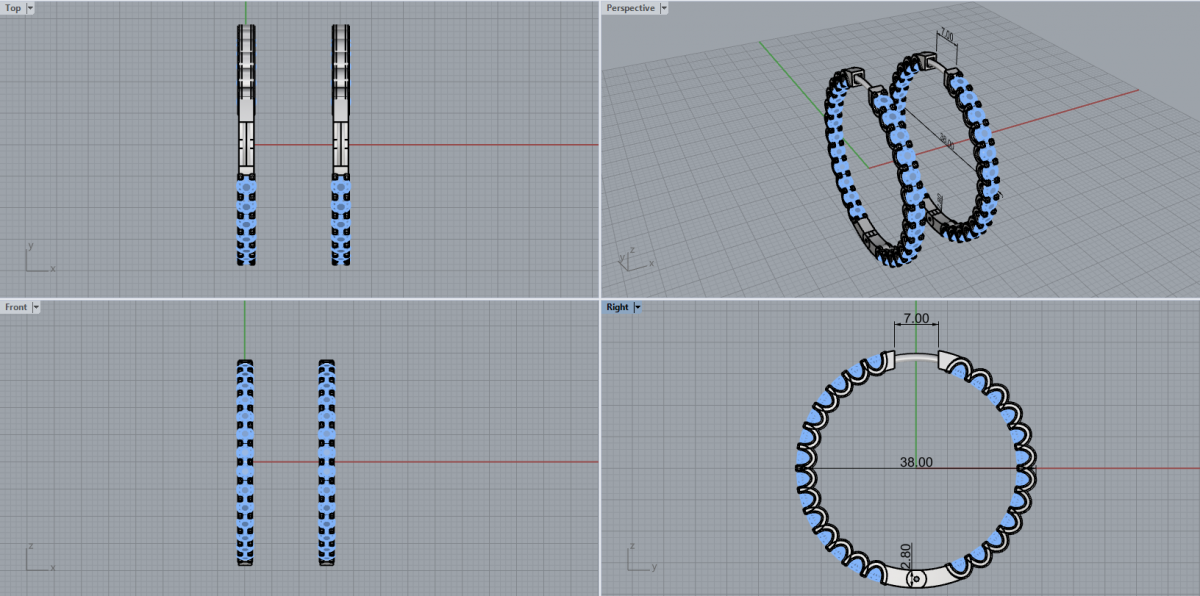Activate the Perspective viewport title
Image resolution: width=1200 pixels, height=596 pixels.
(630, 8)
